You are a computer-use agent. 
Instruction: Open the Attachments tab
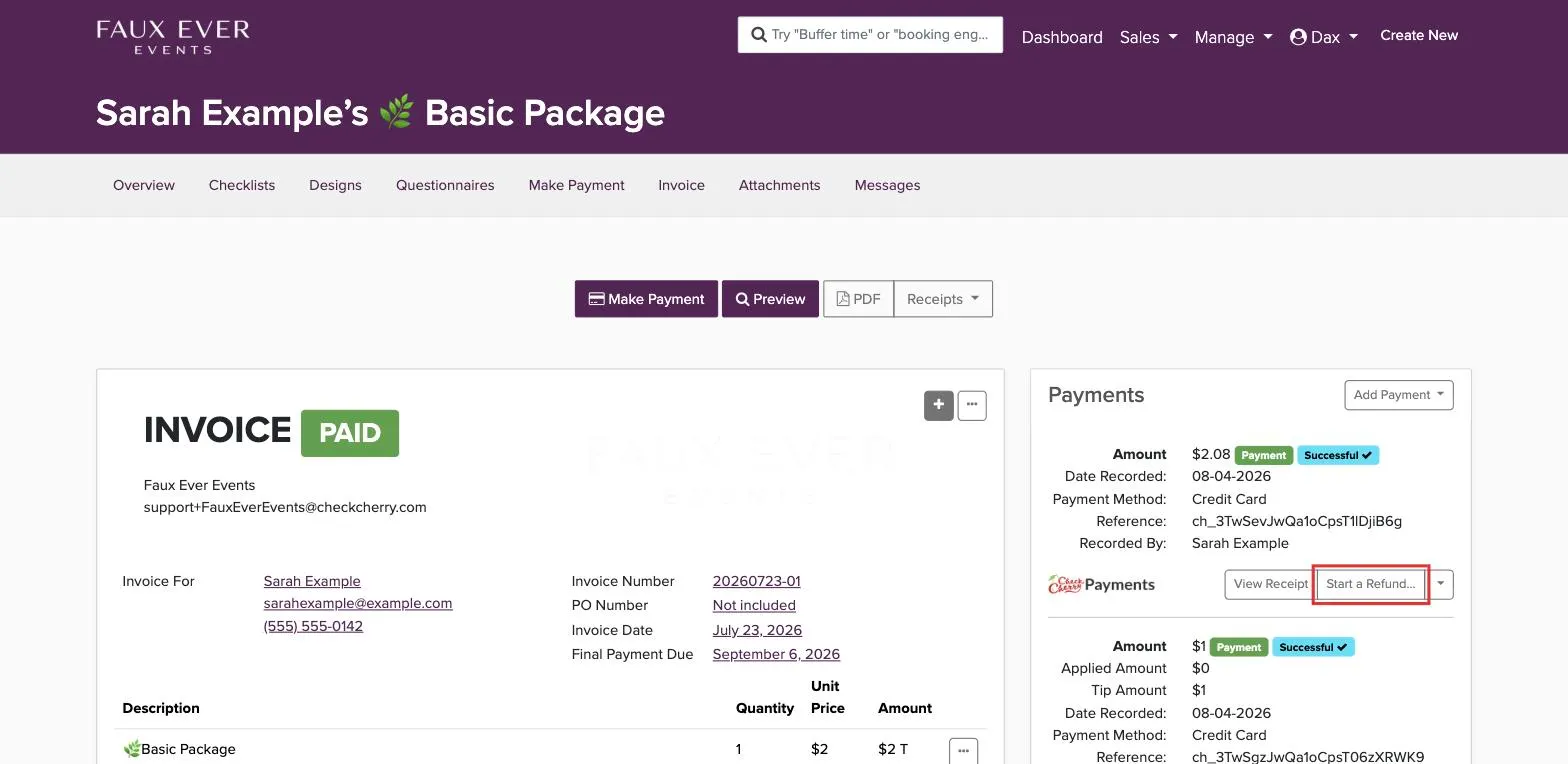(x=779, y=185)
